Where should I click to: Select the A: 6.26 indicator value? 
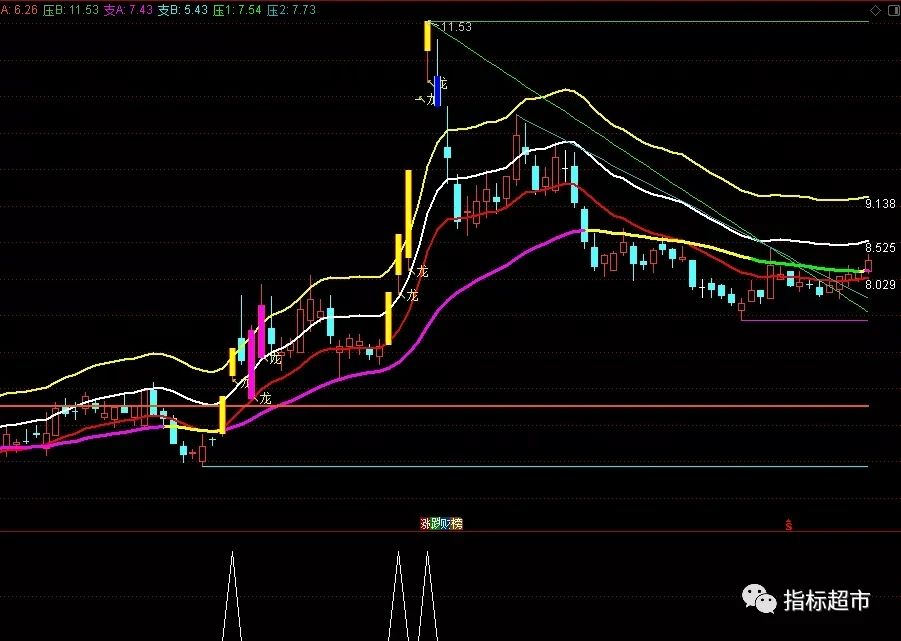[x=19, y=10]
